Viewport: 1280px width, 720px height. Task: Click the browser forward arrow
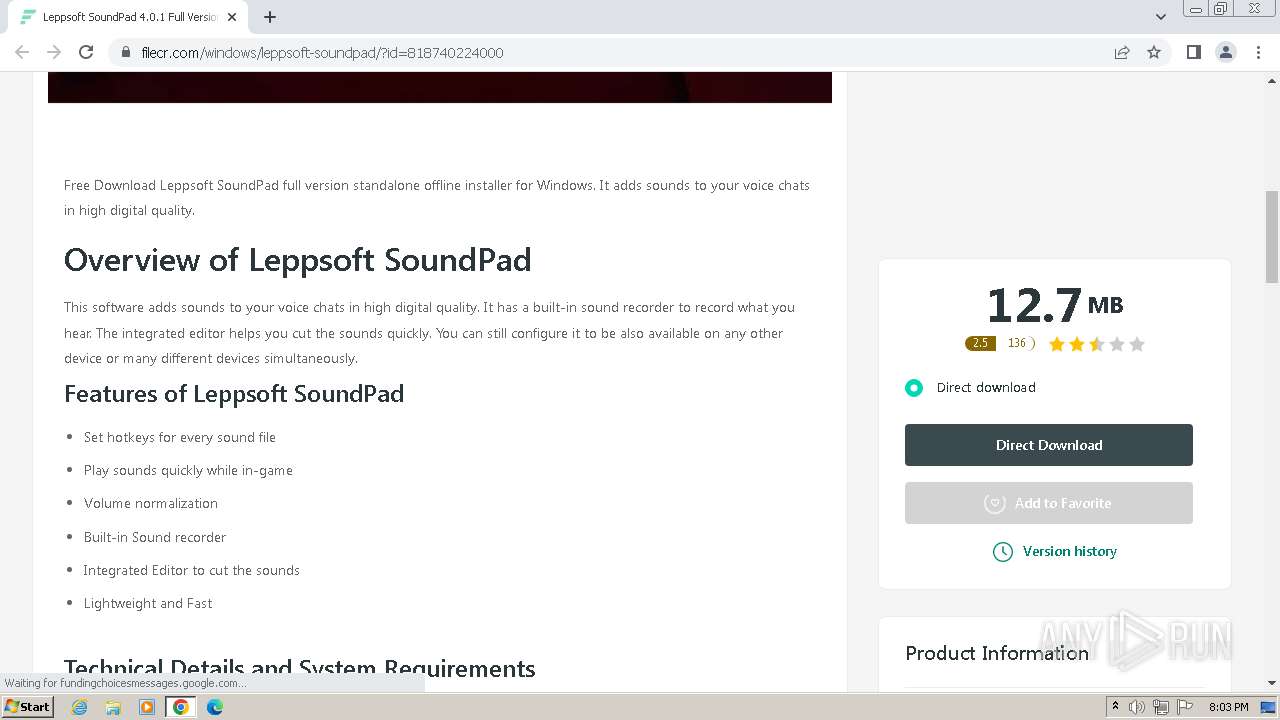(x=54, y=52)
